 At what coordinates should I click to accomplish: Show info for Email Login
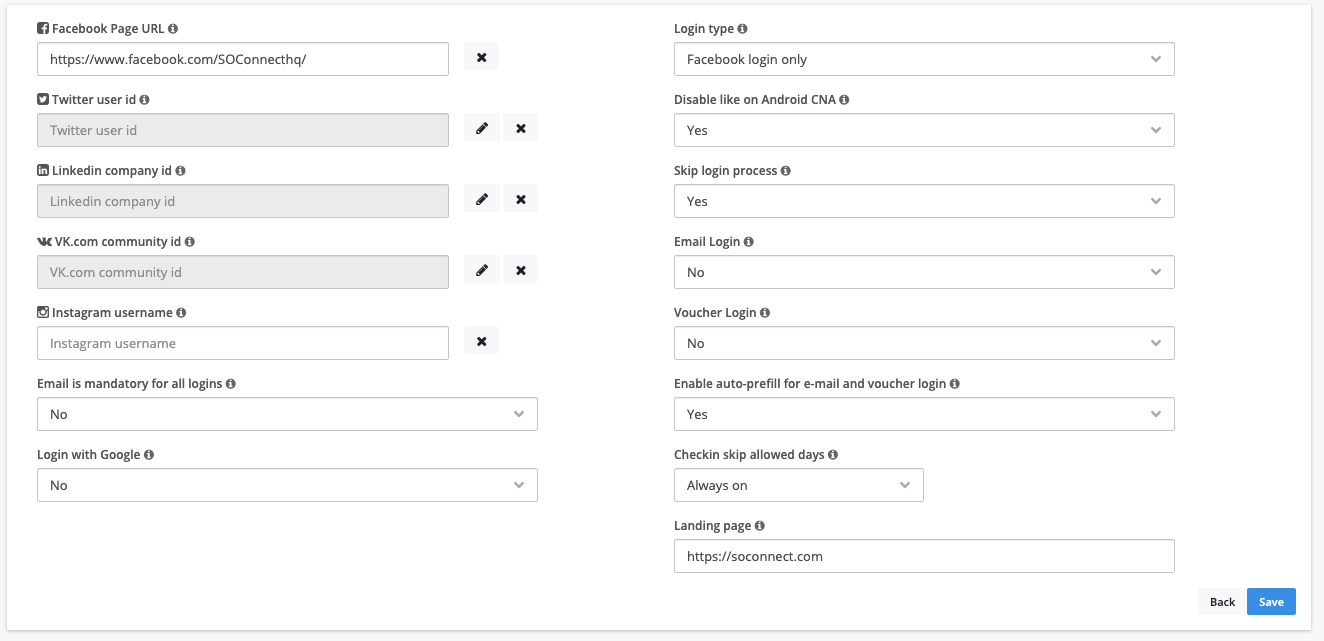coord(749,242)
